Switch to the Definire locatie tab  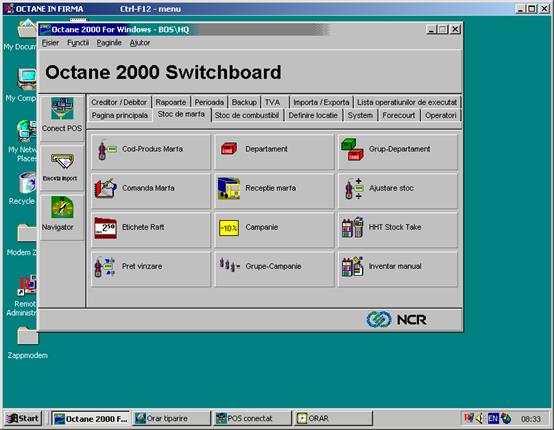click(313, 115)
